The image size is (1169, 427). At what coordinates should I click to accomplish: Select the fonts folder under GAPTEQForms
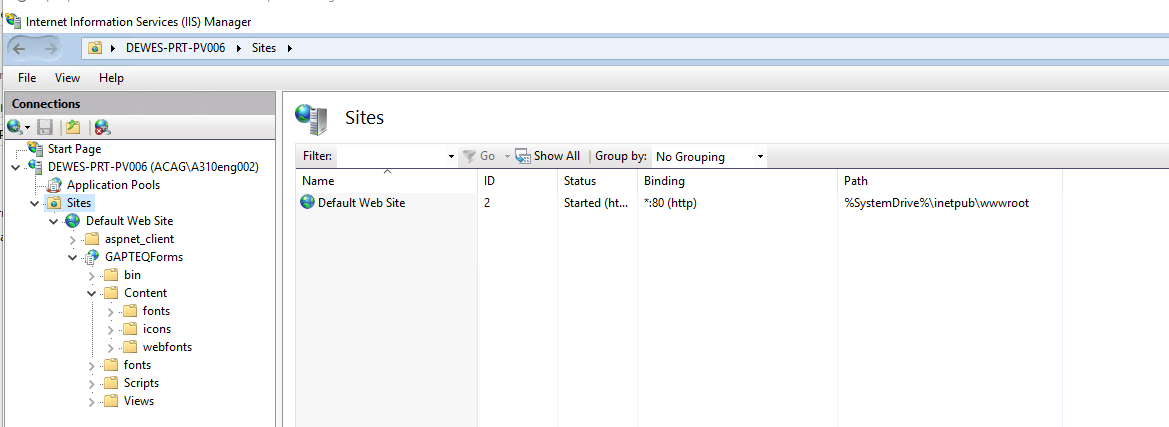tap(137, 365)
